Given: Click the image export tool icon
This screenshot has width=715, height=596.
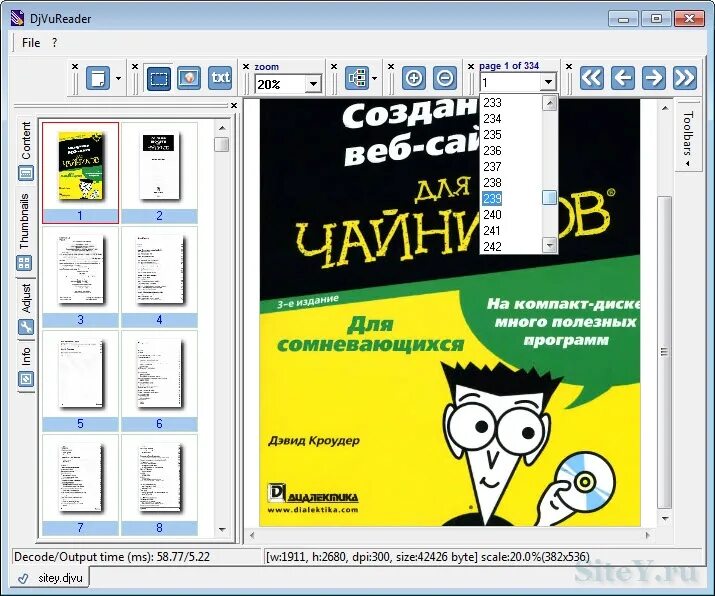Looking at the screenshot, I should point(189,78).
